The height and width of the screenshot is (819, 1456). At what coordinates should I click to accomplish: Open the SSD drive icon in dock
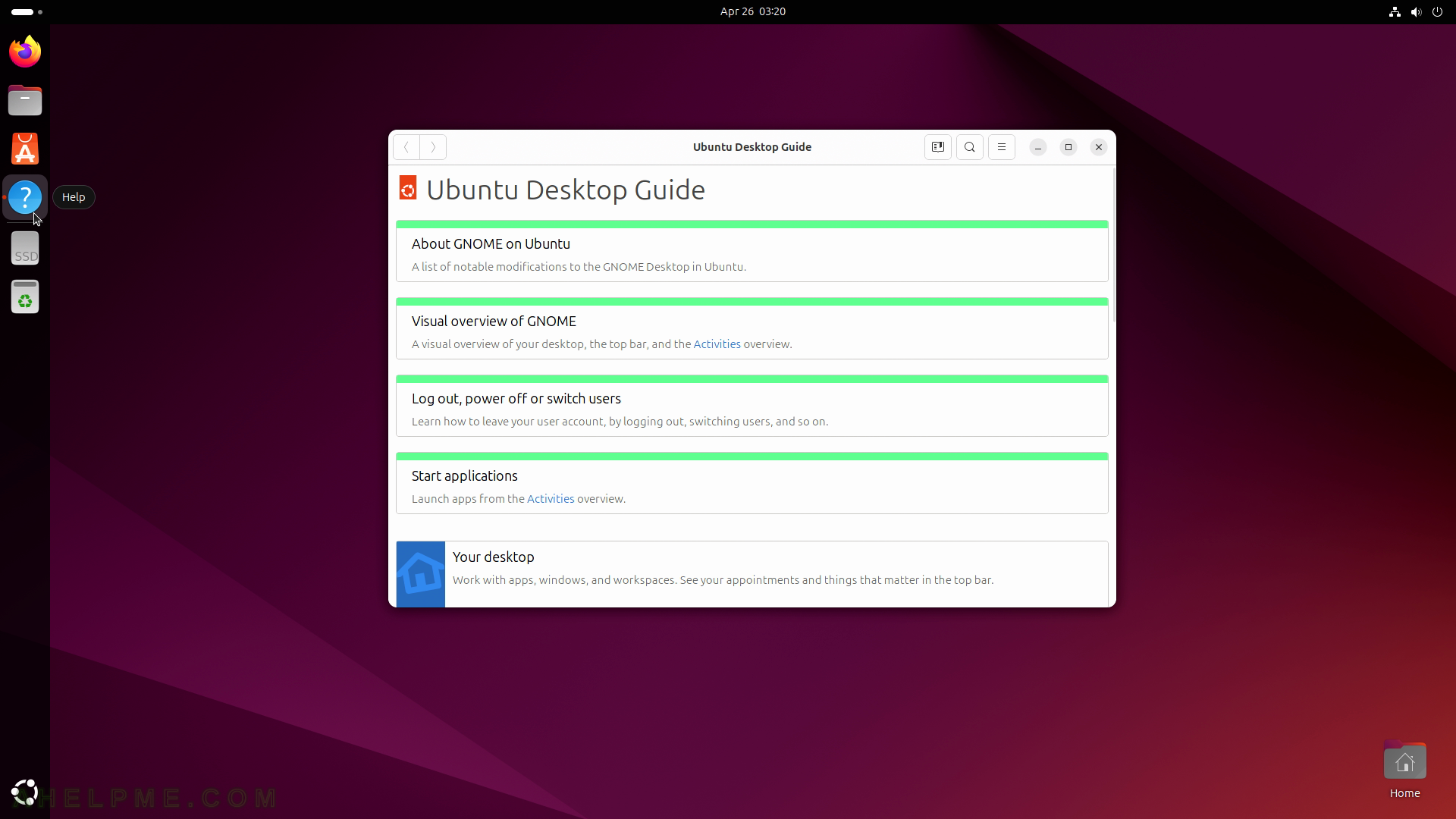(25, 248)
